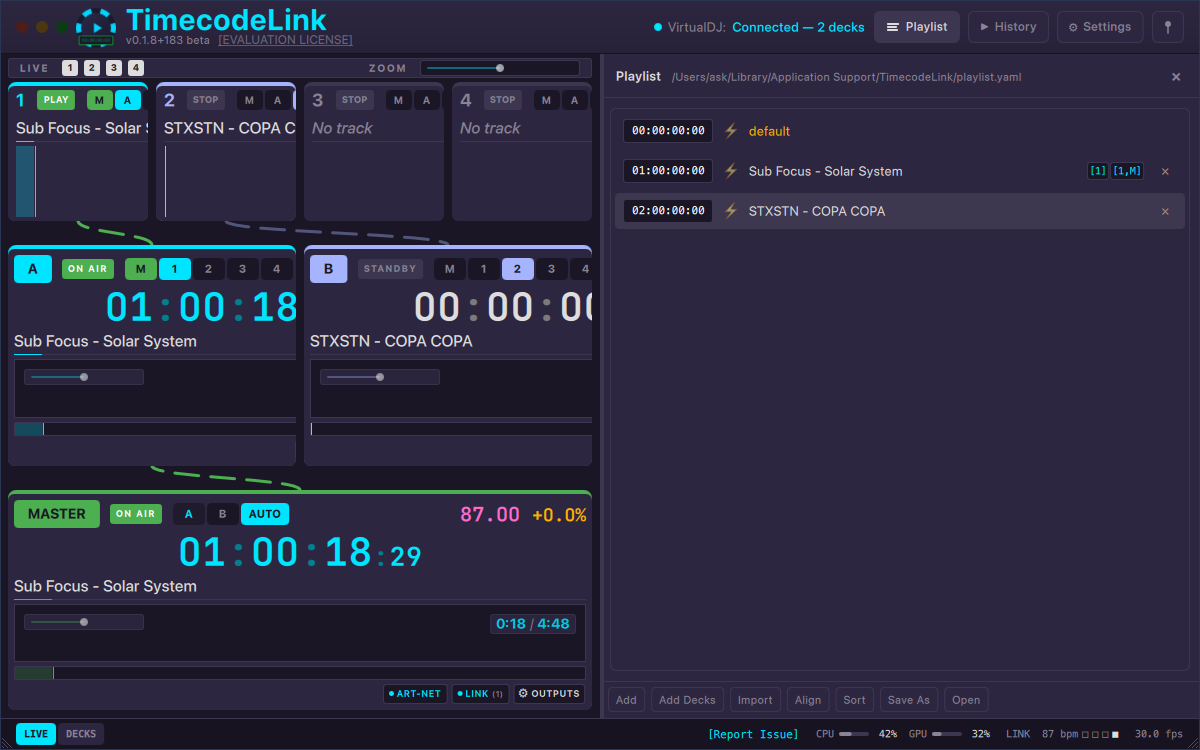Click the [1,M] tag on Sub Focus row
This screenshot has height=750, width=1200.
pyautogui.click(x=1127, y=171)
